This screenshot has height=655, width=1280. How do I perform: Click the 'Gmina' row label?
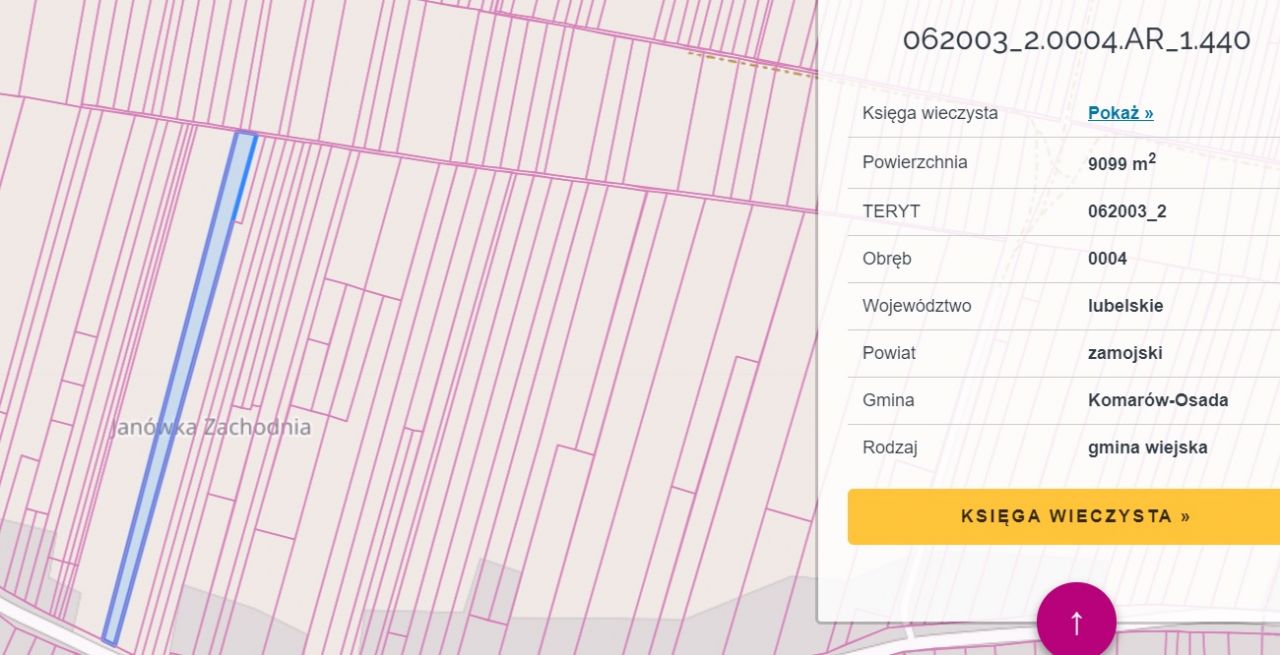pyautogui.click(x=888, y=400)
